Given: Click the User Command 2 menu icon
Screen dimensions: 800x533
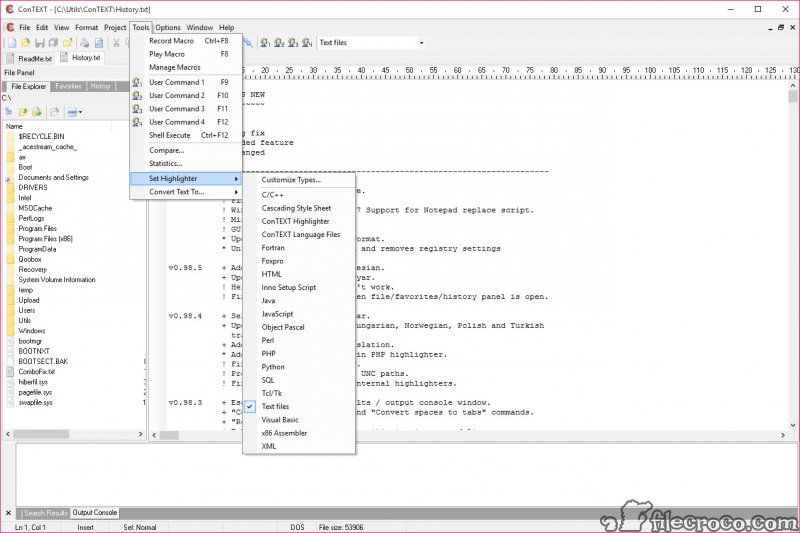Looking at the screenshot, I should click(137, 95).
